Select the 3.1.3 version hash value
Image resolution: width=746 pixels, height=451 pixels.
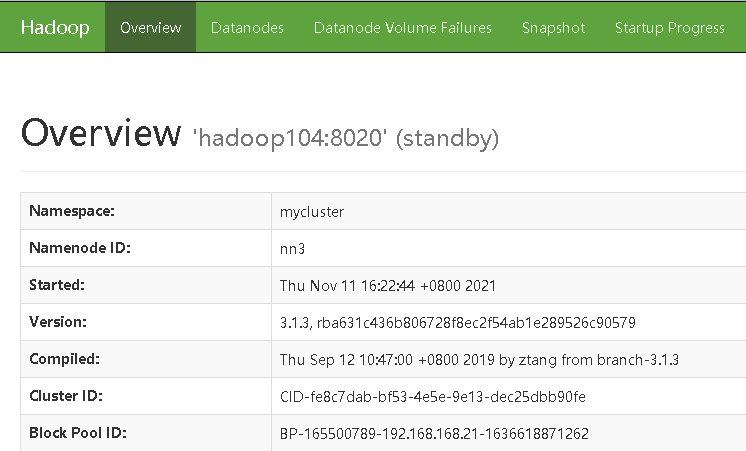click(x=458, y=323)
